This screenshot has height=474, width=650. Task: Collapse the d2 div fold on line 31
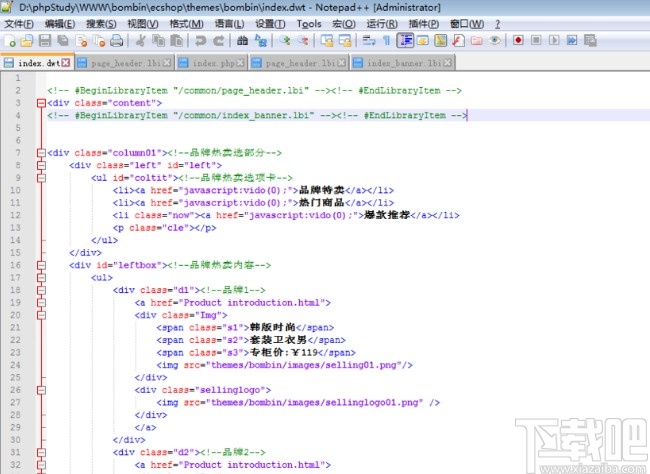[x=41, y=452]
